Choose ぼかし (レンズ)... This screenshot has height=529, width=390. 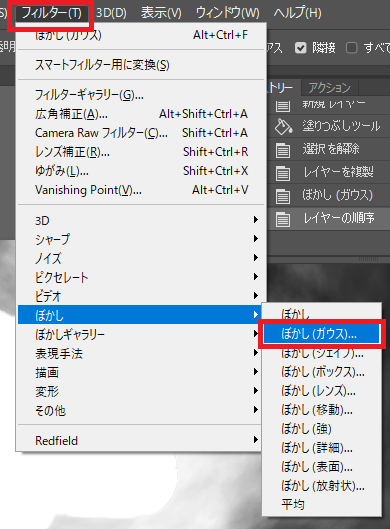point(321,391)
